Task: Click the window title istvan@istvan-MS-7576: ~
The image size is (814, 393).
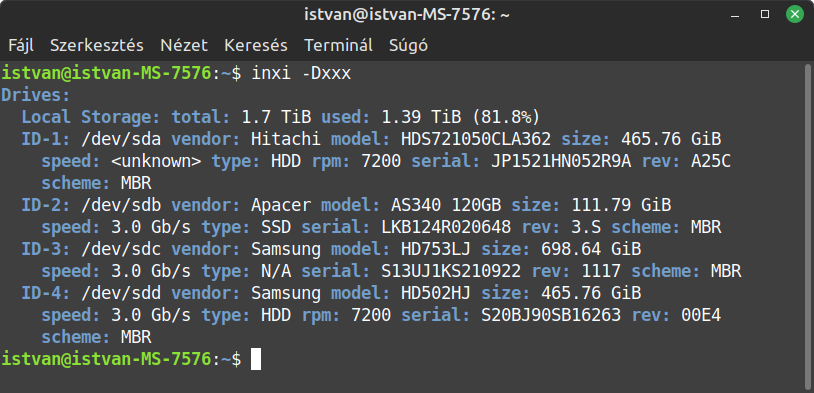Action: click(406, 15)
